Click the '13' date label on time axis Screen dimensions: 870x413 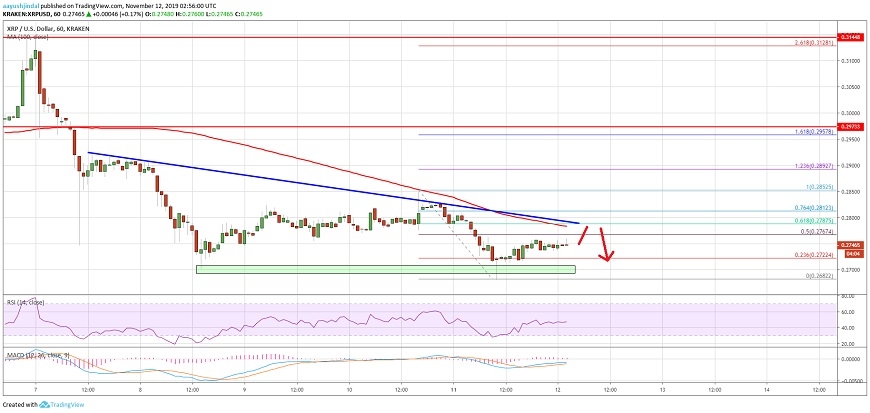662,390
